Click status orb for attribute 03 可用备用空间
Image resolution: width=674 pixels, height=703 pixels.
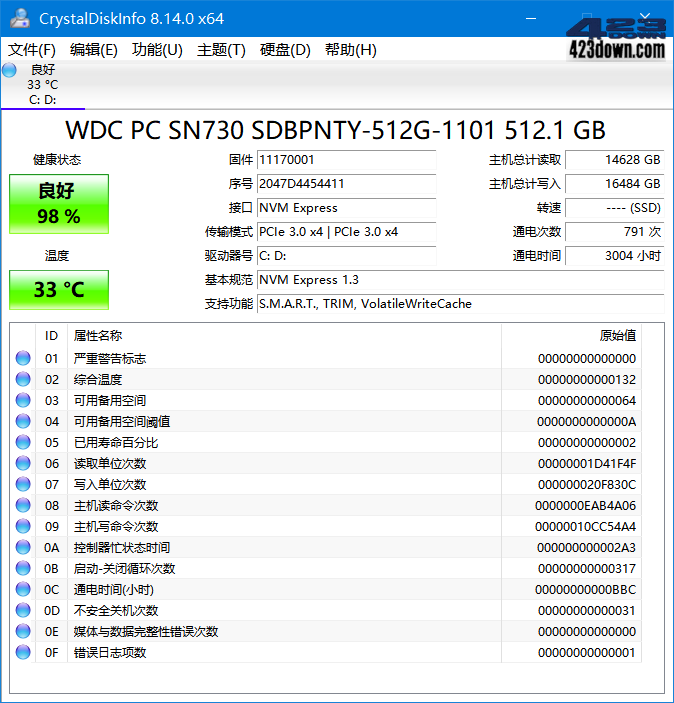pyautogui.click(x=23, y=400)
